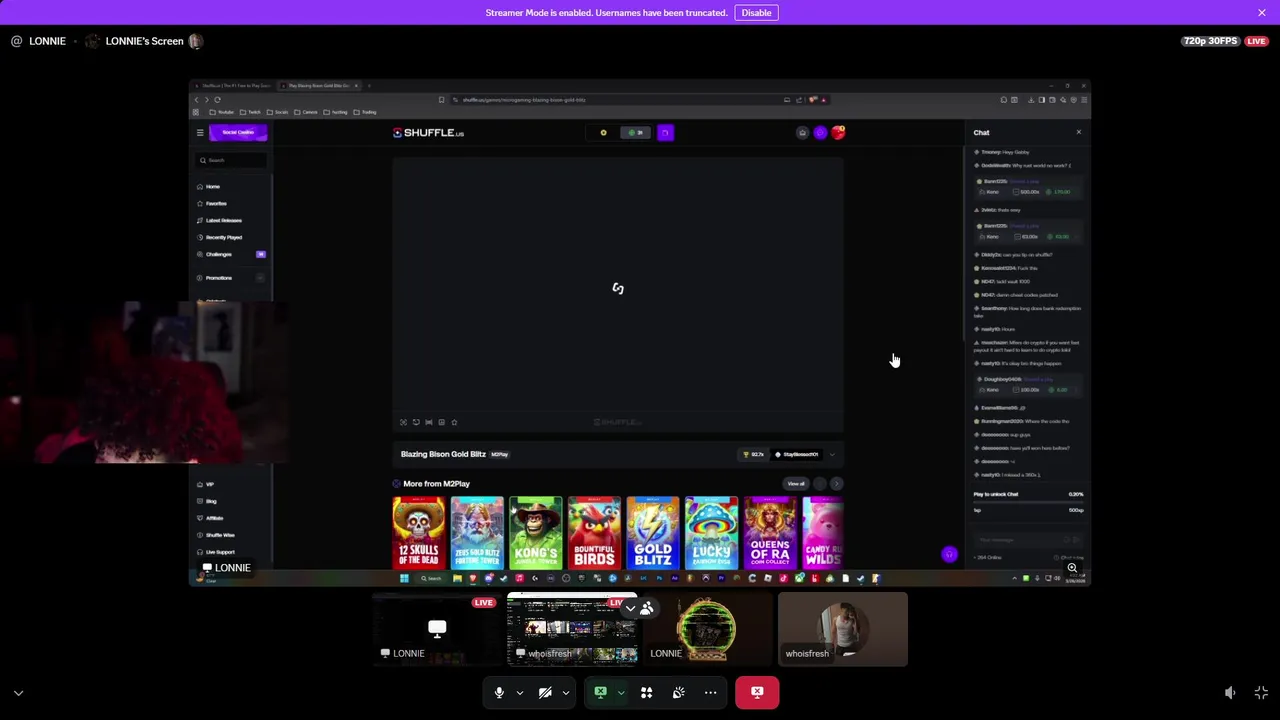Go to next M2Play games carousel page
Screen dimensions: 1280x720
(x=836, y=484)
